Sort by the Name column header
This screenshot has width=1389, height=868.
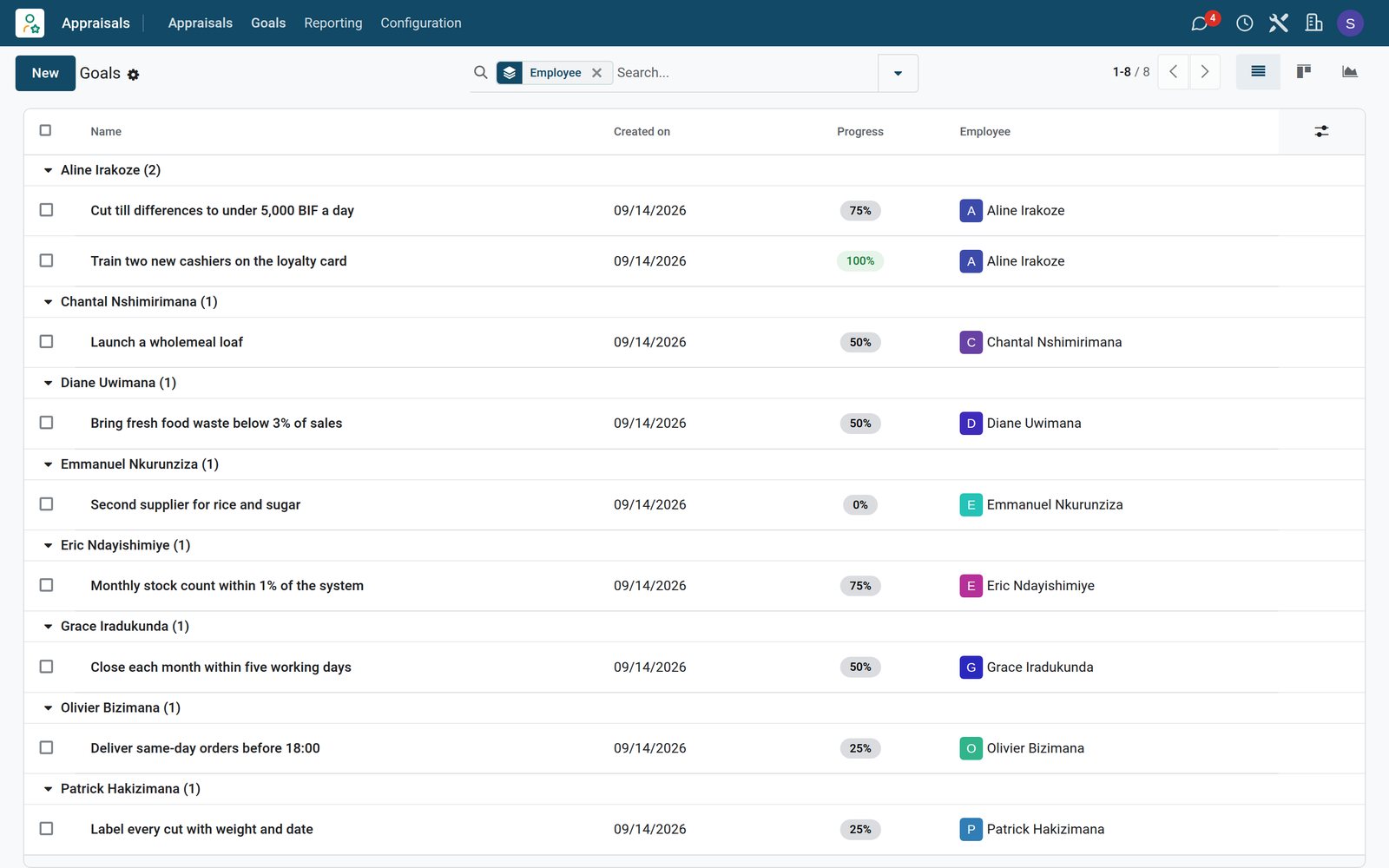[x=106, y=132]
